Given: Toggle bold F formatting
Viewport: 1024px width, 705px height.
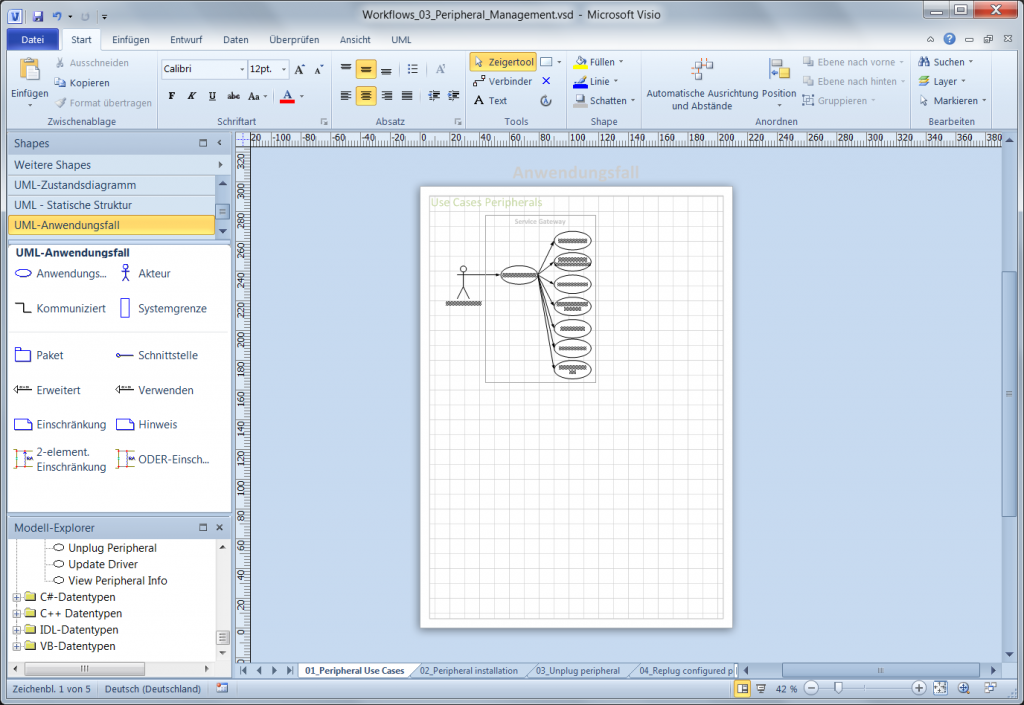Looking at the screenshot, I should tap(172, 96).
